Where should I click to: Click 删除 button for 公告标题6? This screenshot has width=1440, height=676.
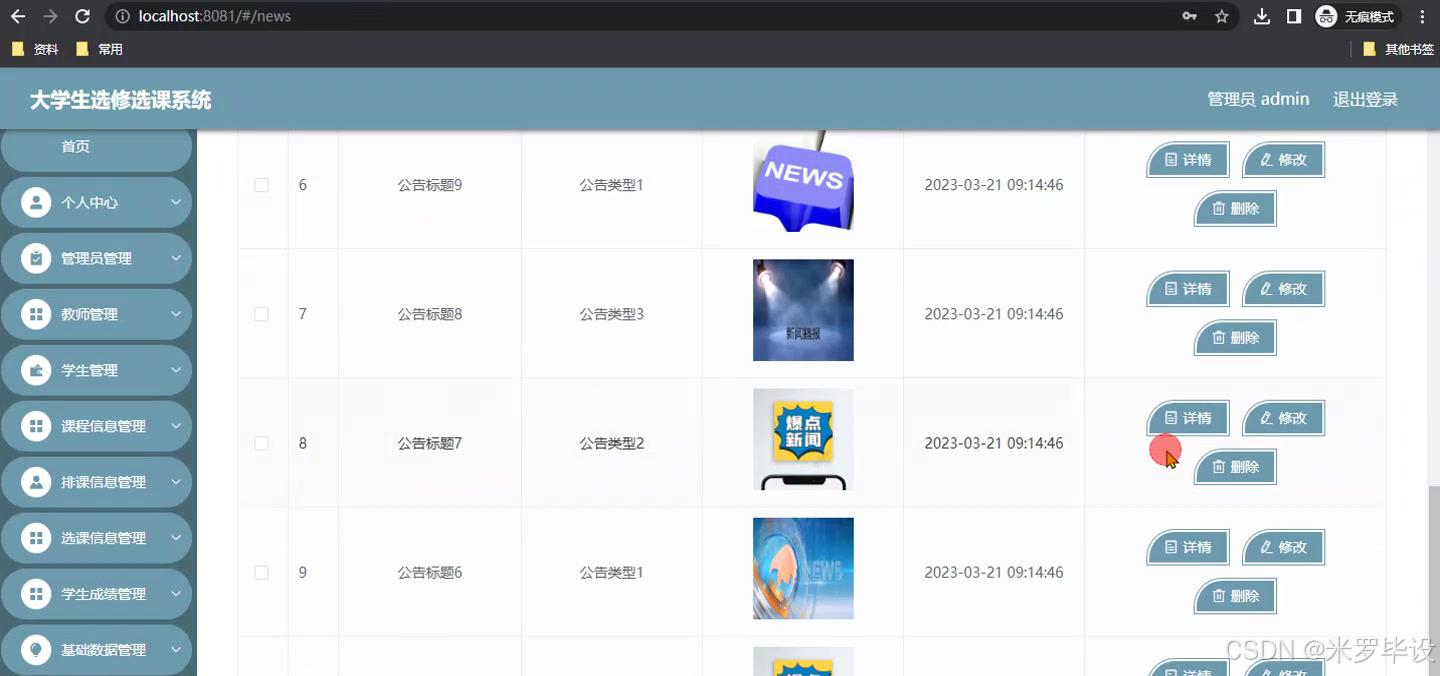(1236, 596)
